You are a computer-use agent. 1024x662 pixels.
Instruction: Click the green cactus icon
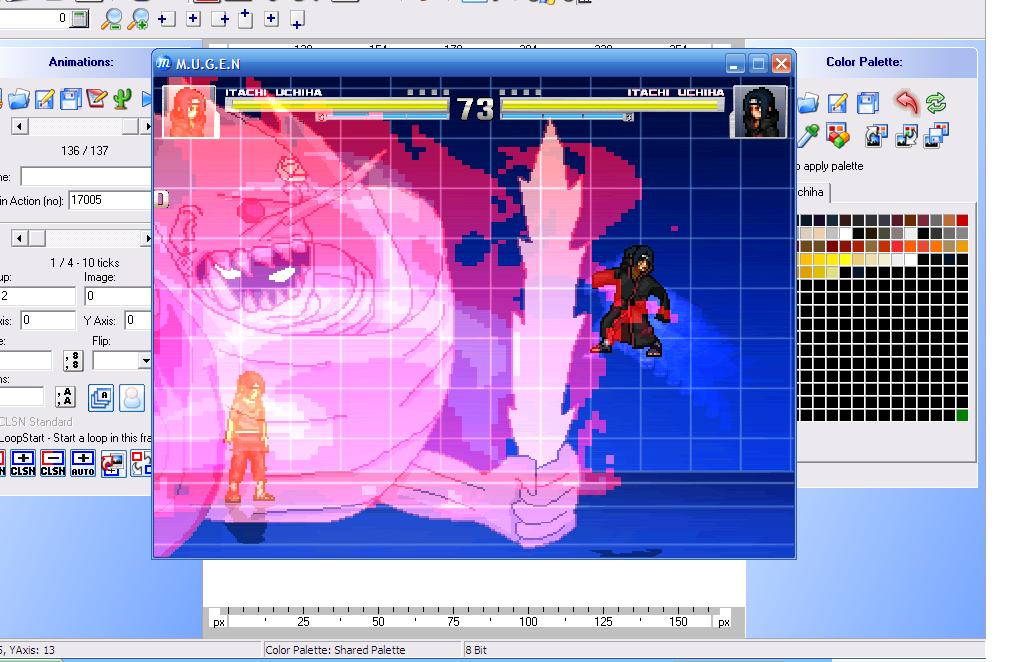coord(122,99)
